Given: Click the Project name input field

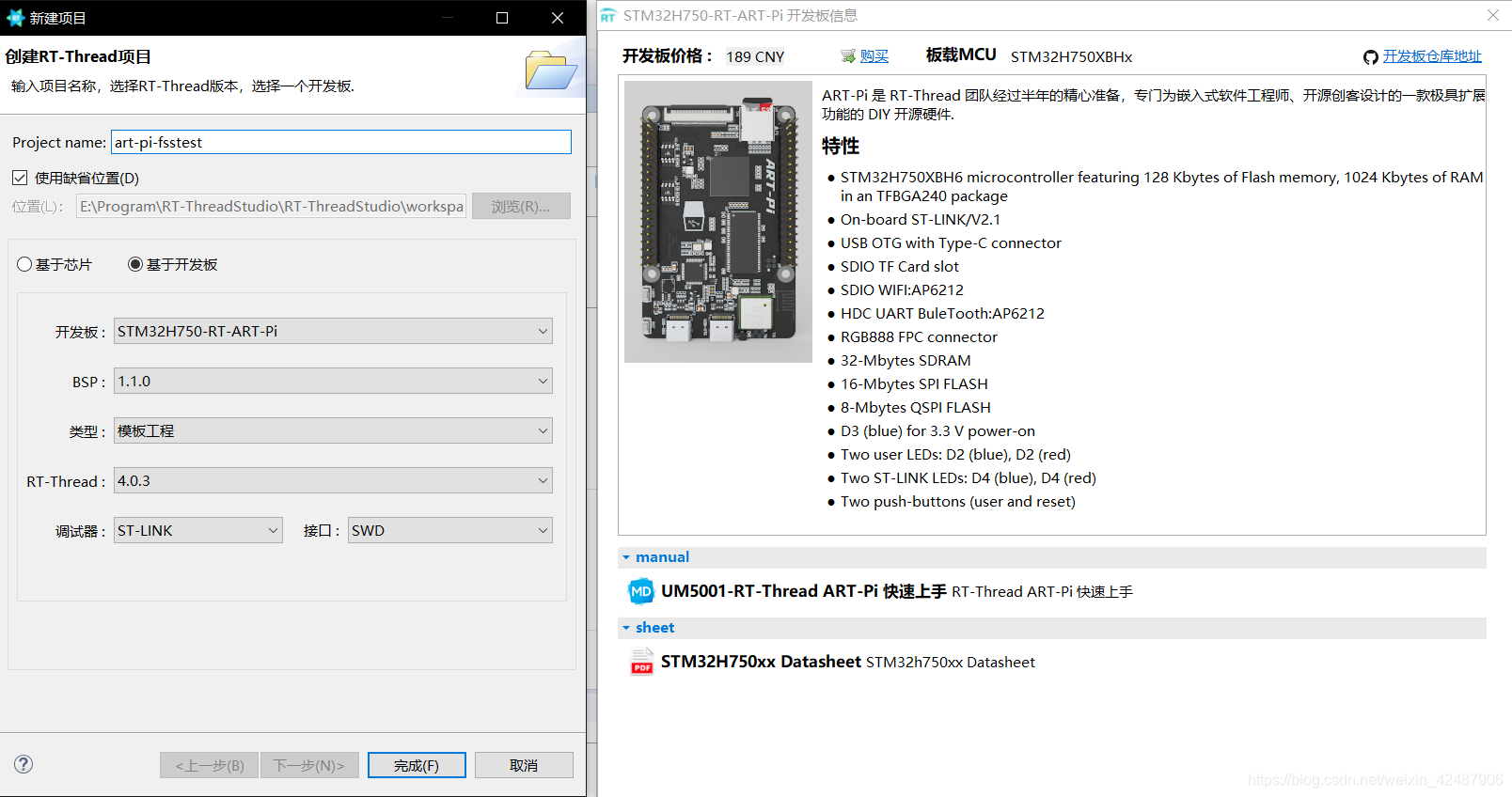Looking at the screenshot, I should click(341, 142).
